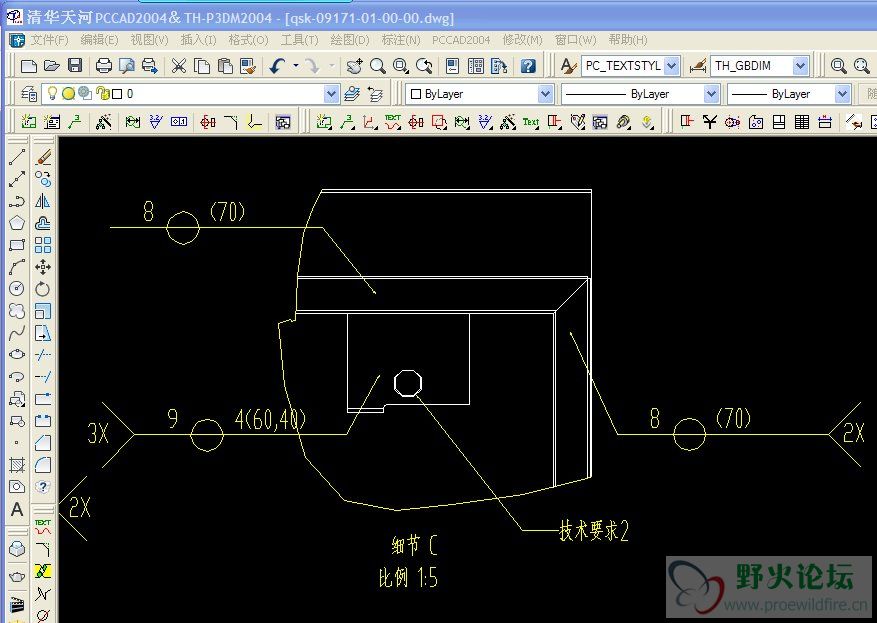Open the 视图(V) menu
Image resolution: width=877 pixels, height=623 pixels.
tap(149, 40)
